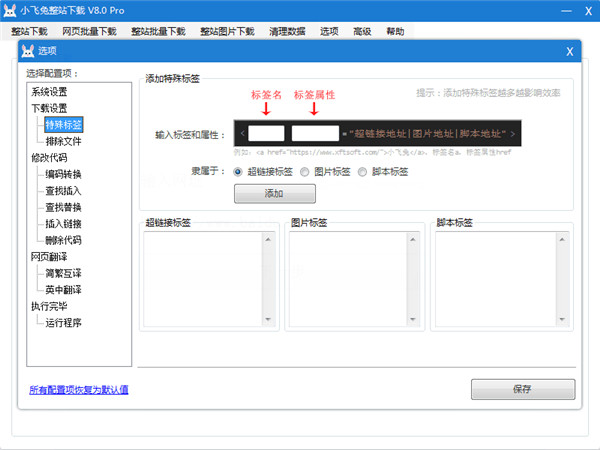Select the 删除代码 tree item

(x=64, y=240)
